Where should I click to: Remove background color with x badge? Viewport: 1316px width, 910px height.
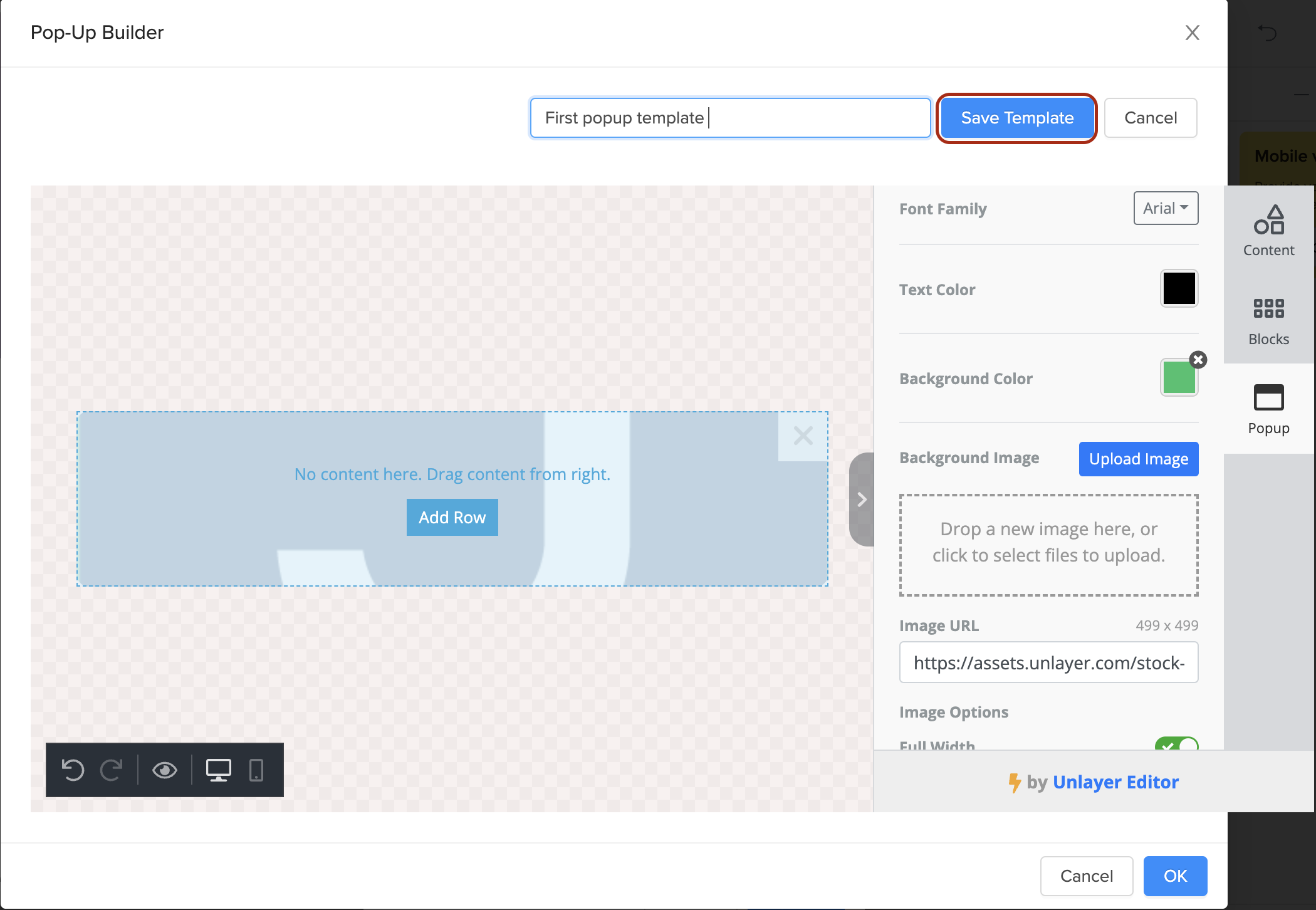coord(1198,360)
